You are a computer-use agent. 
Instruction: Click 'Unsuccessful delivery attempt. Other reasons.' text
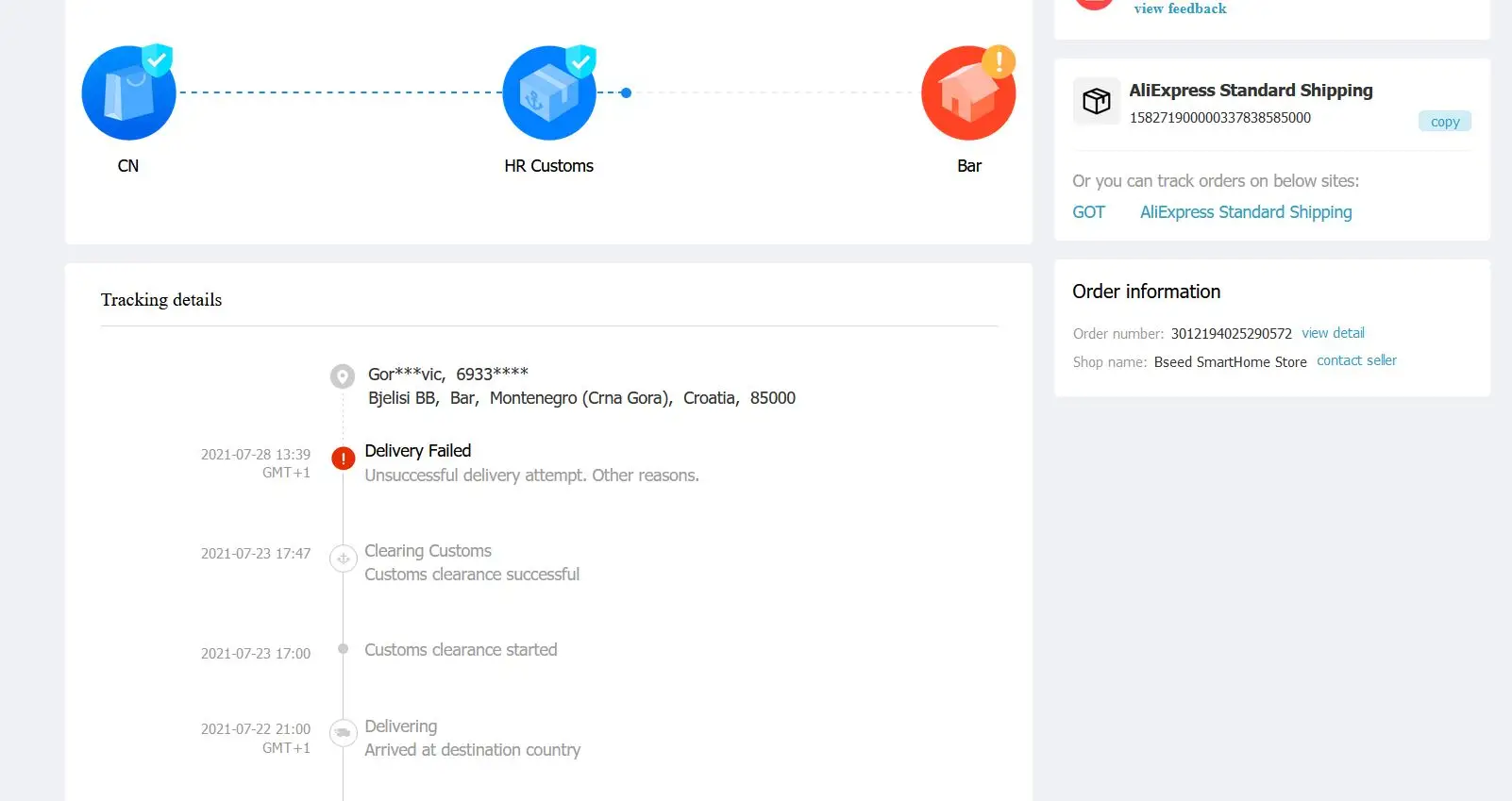click(x=532, y=476)
